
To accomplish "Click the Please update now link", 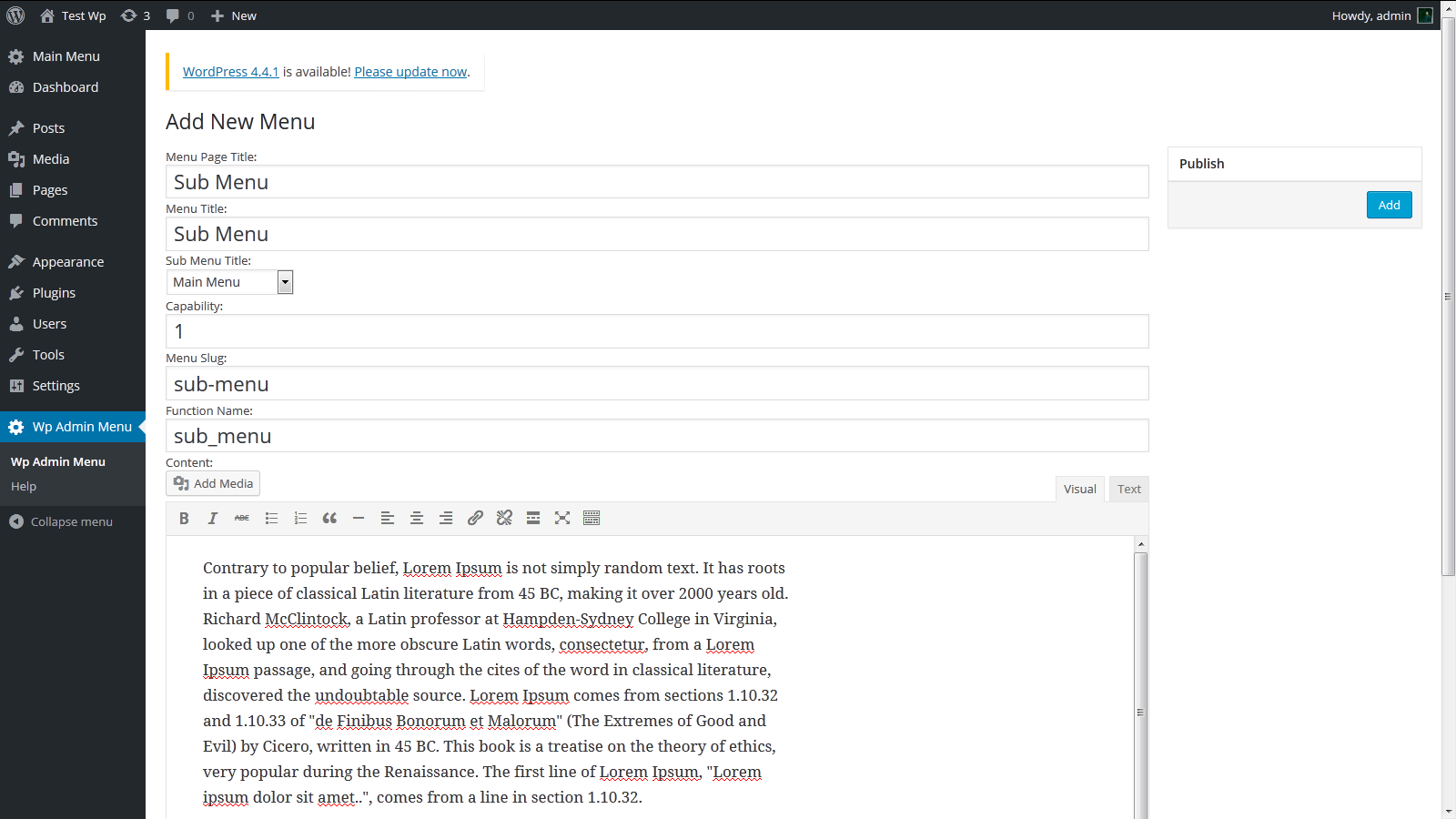I will coord(410,72).
